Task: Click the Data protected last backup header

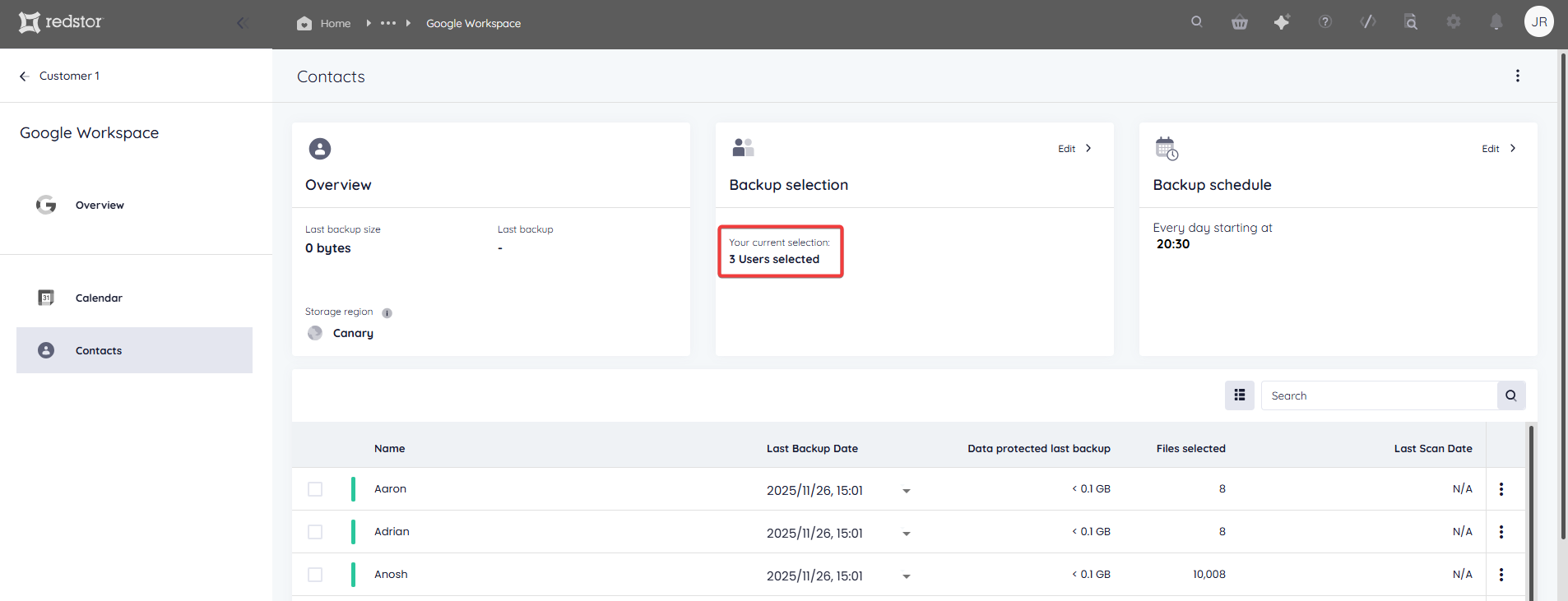Action: [1038, 448]
